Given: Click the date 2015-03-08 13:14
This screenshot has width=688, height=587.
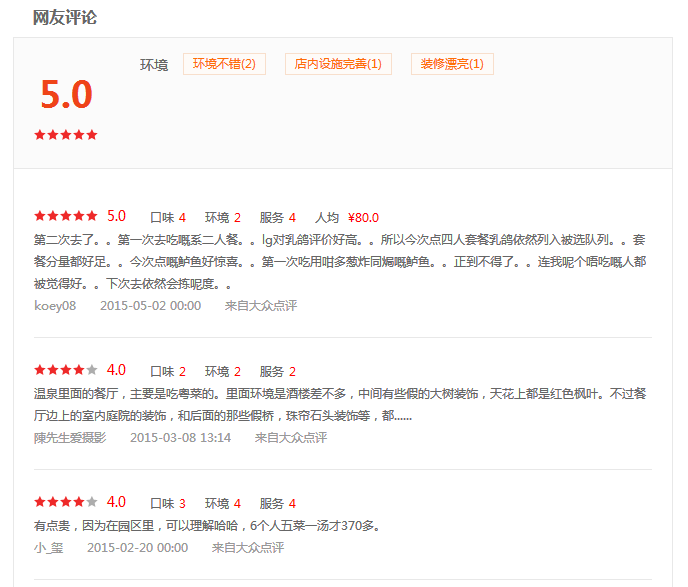Looking at the screenshot, I should tap(180, 438).
